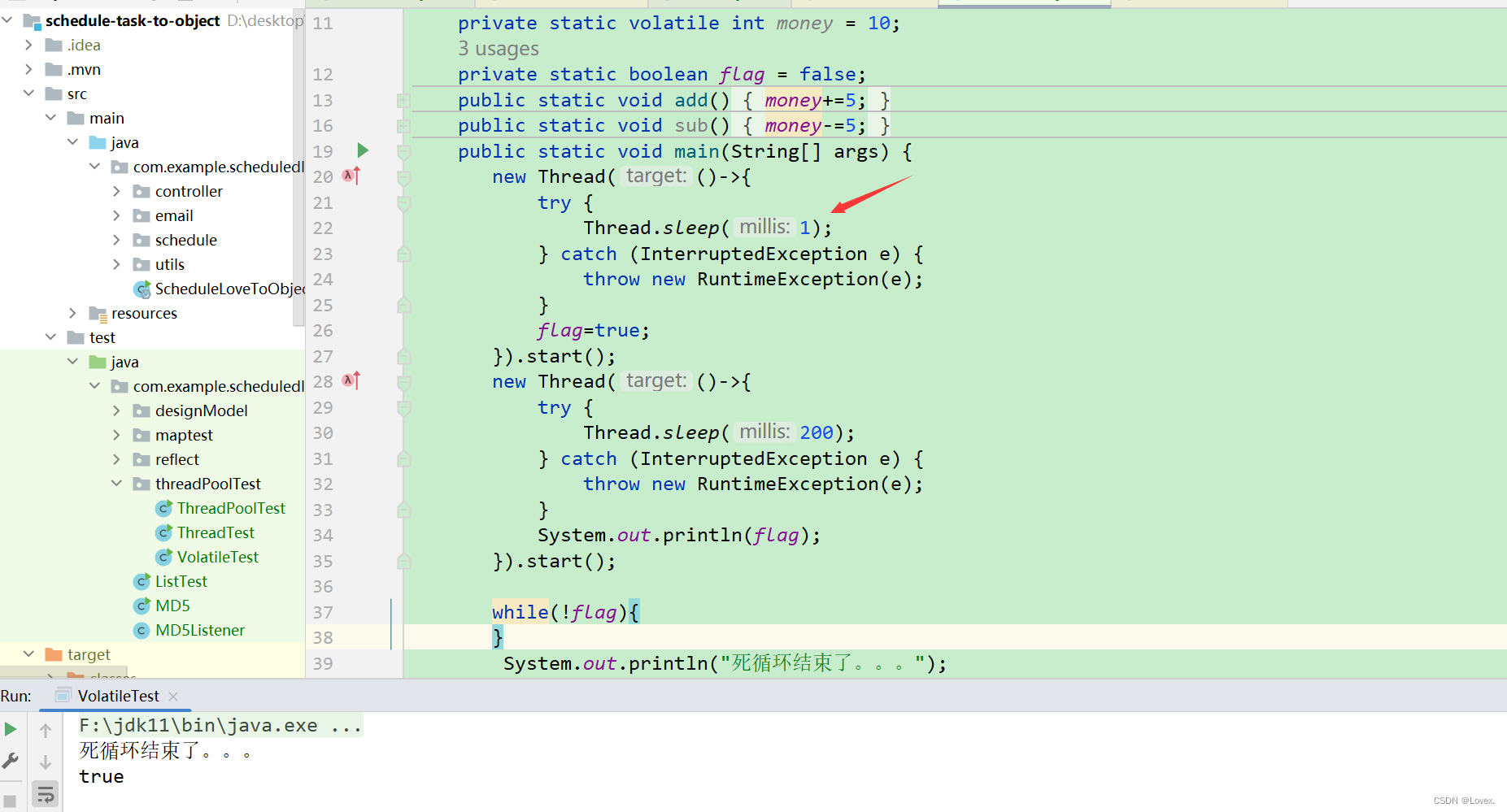The height and width of the screenshot is (812, 1507).
Task: Open MD5Listener class file
Action: pyautogui.click(x=199, y=630)
